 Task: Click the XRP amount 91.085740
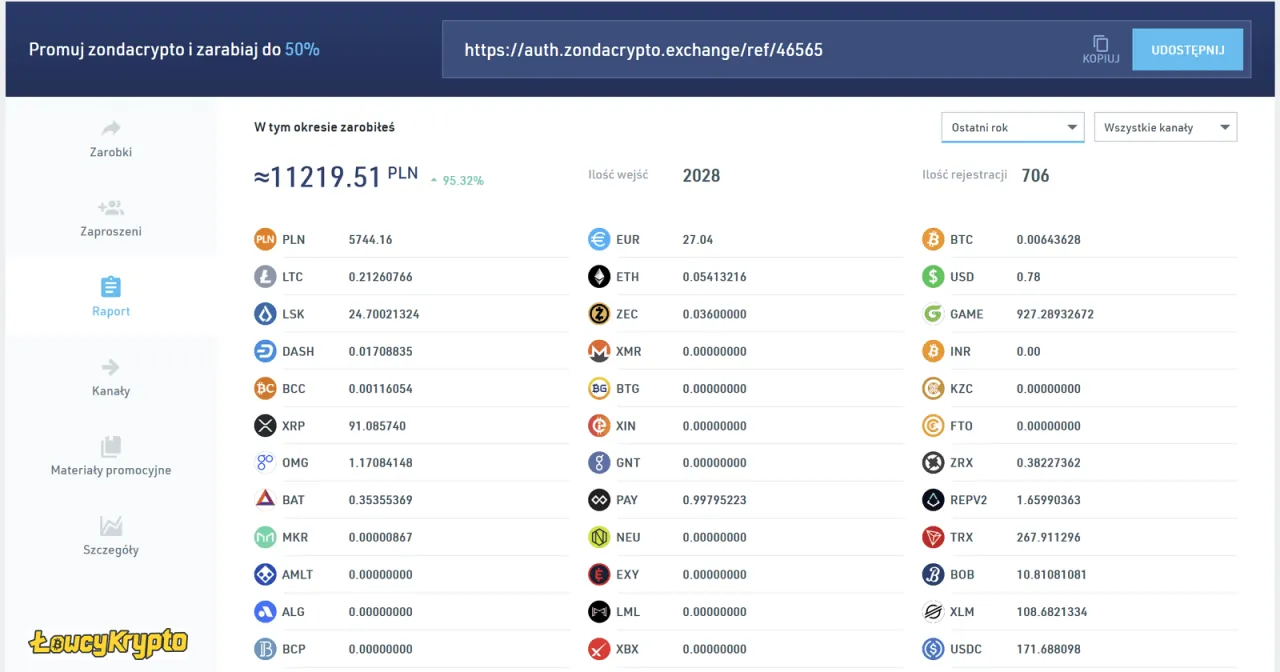[377, 426]
